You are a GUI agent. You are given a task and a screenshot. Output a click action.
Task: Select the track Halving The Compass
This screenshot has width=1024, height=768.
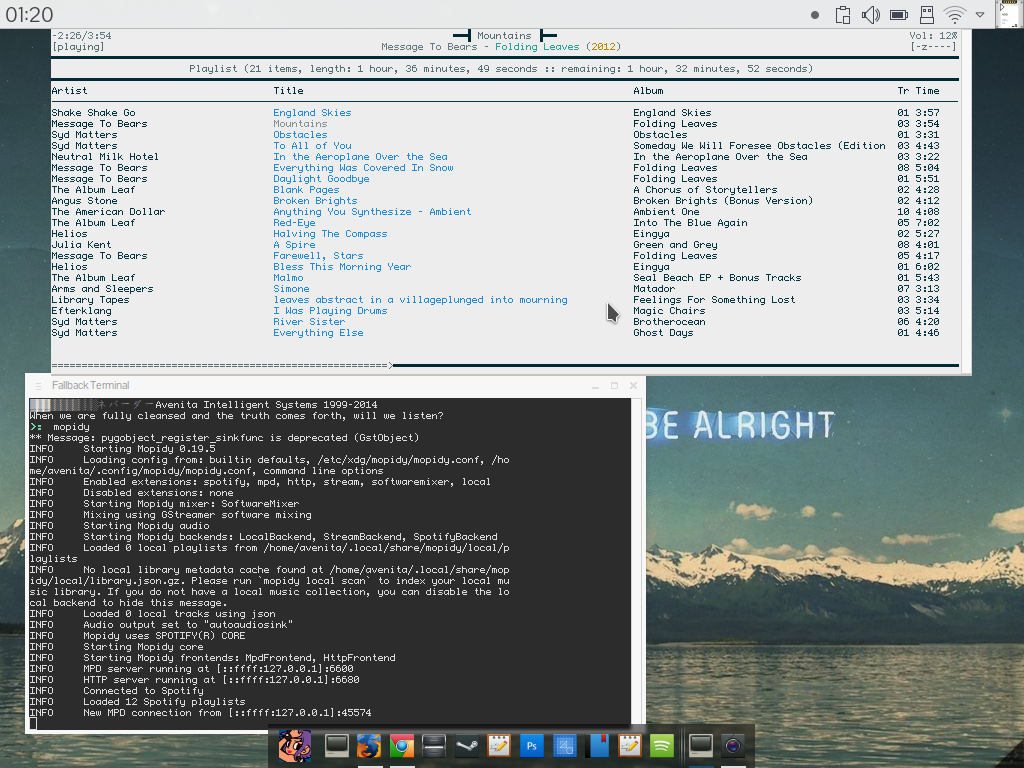click(330, 234)
